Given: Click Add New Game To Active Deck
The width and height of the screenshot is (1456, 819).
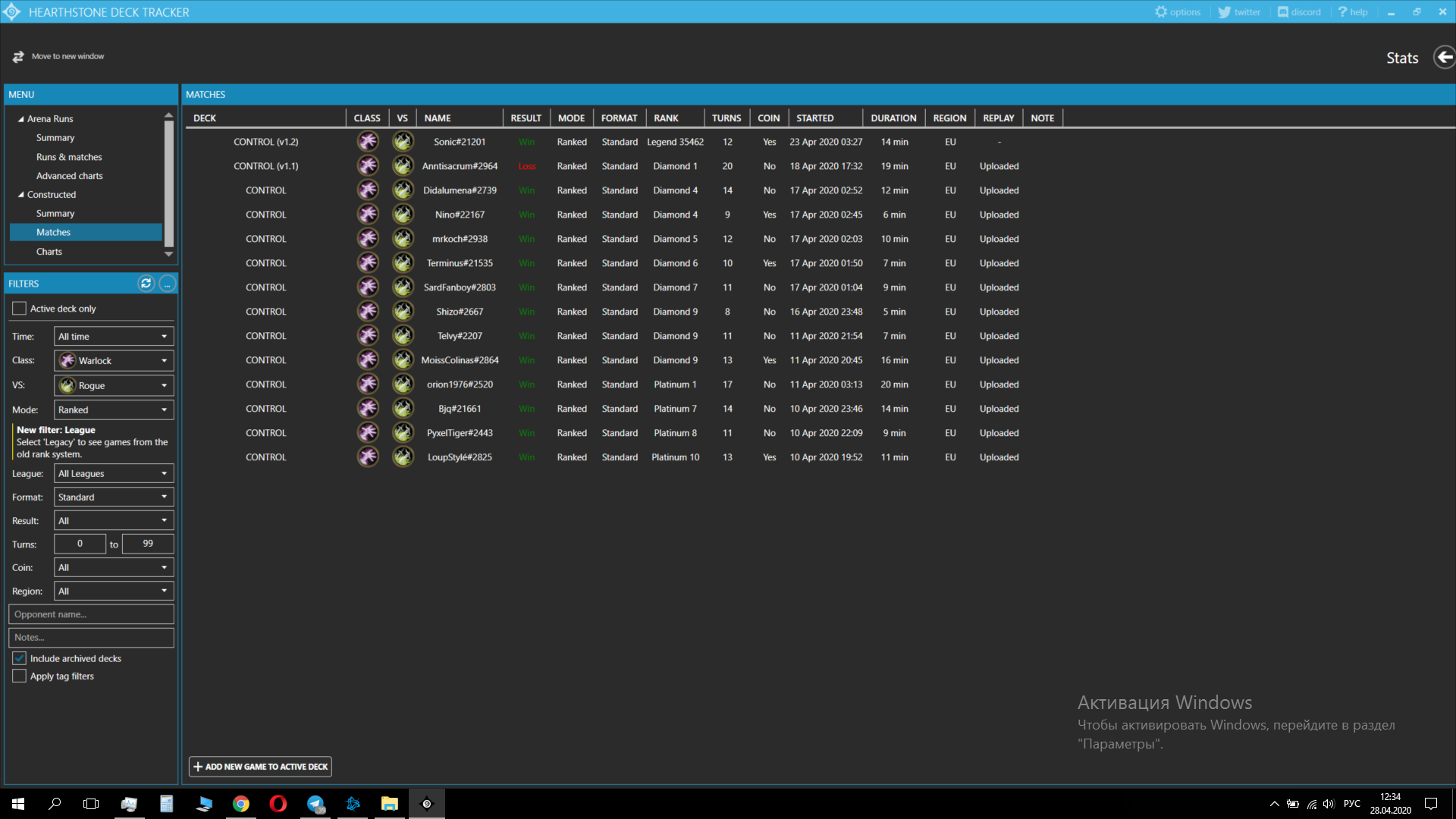Looking at the screenshot, I should [260, 767].
